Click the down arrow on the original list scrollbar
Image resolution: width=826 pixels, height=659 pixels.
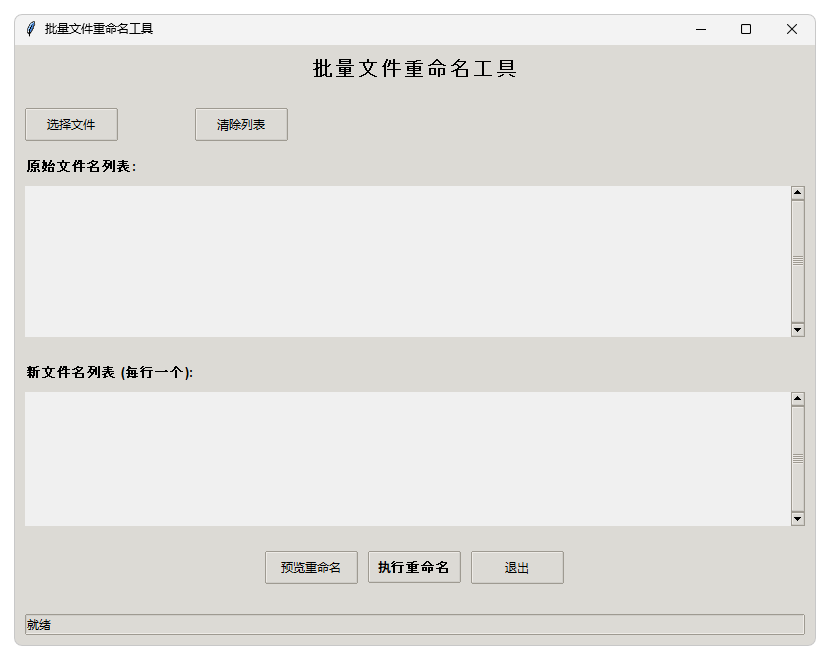(x=797, y=329)
